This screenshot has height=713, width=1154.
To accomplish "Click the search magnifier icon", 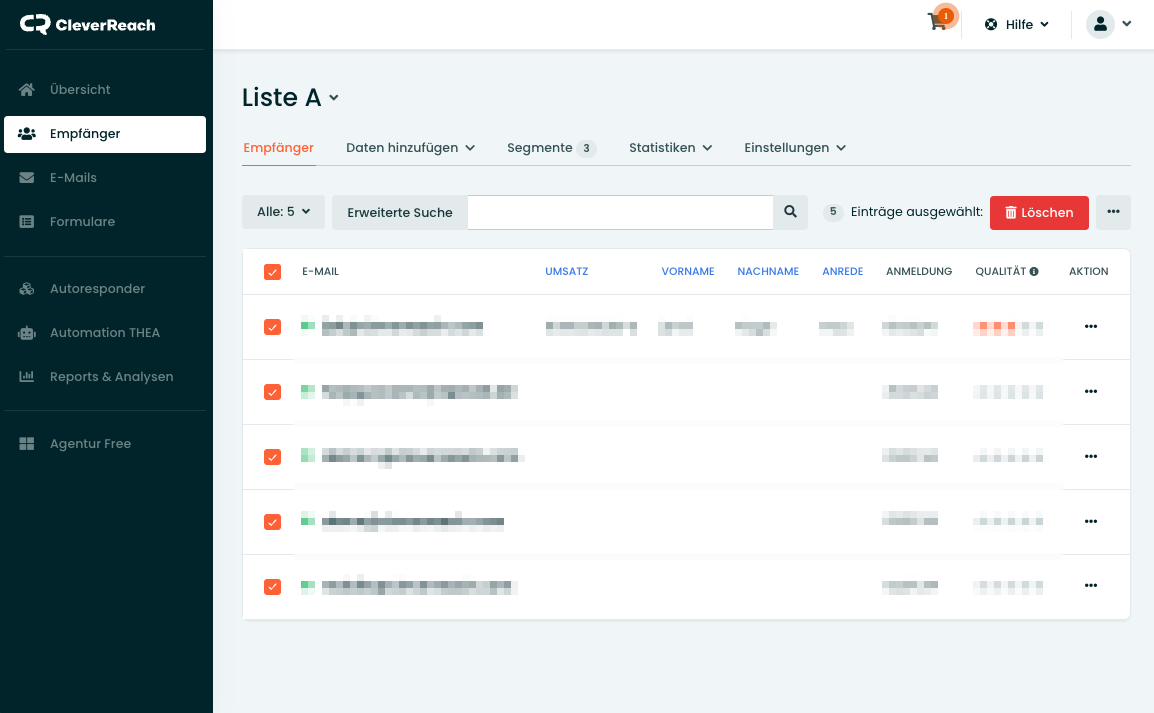I will (x=790, y=212).
